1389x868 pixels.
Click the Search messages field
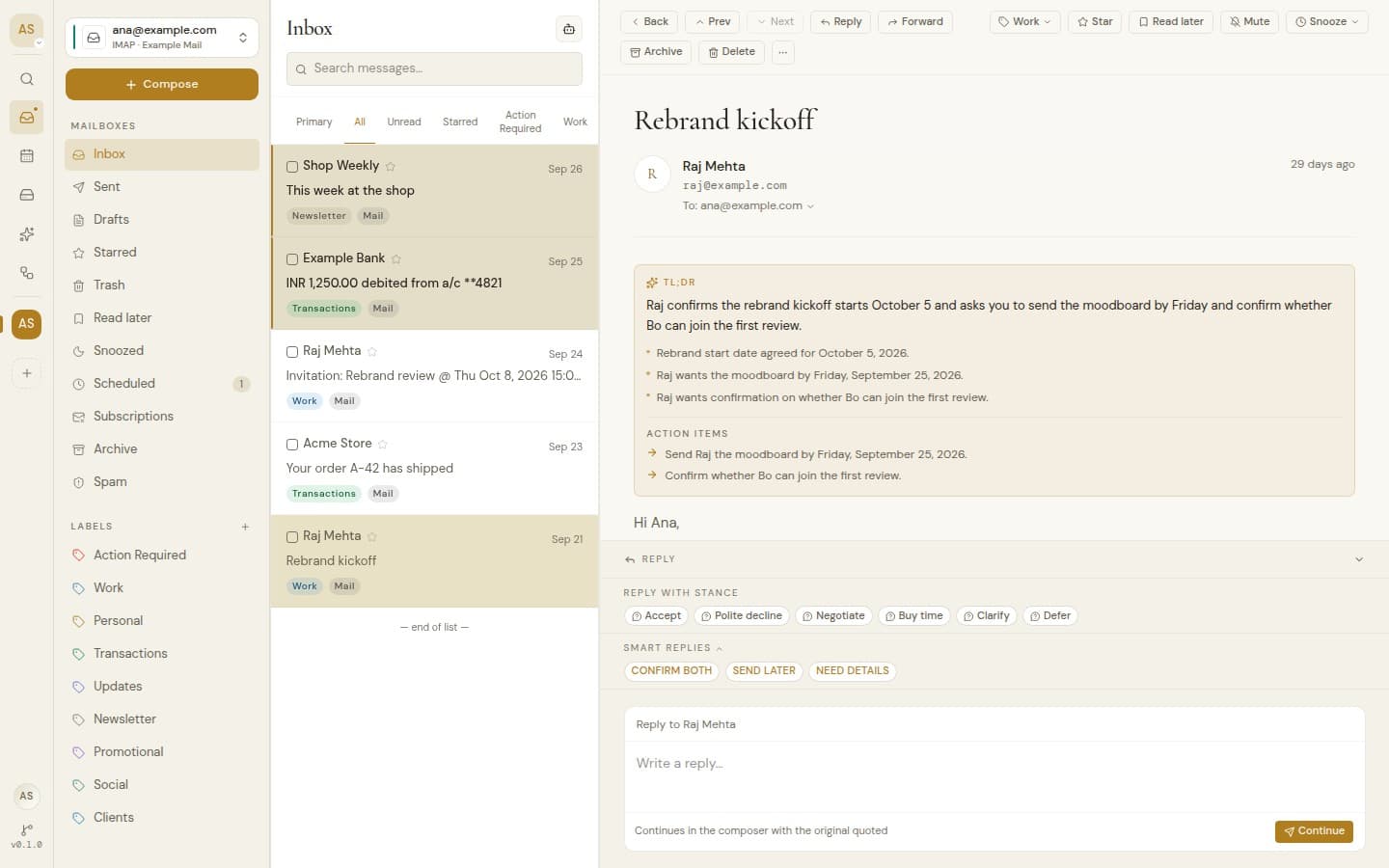coord(434,68)
